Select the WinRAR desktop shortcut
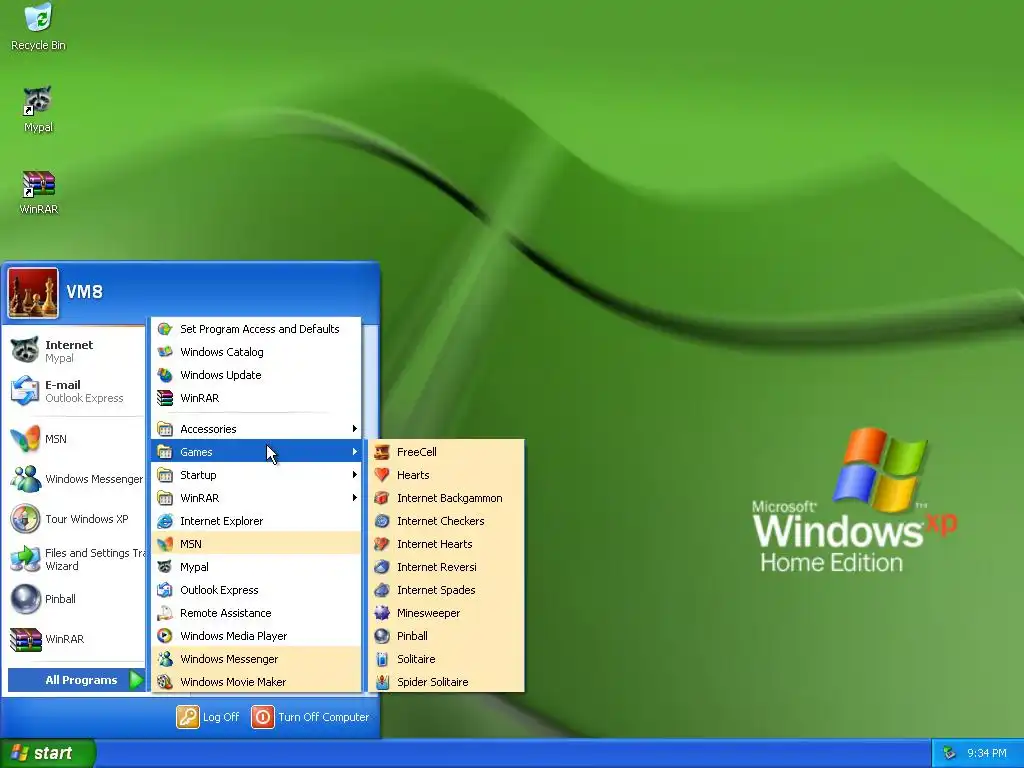The height and width of the screenshot is (768, 1024). pyautogui.click(x=38, y=192)
